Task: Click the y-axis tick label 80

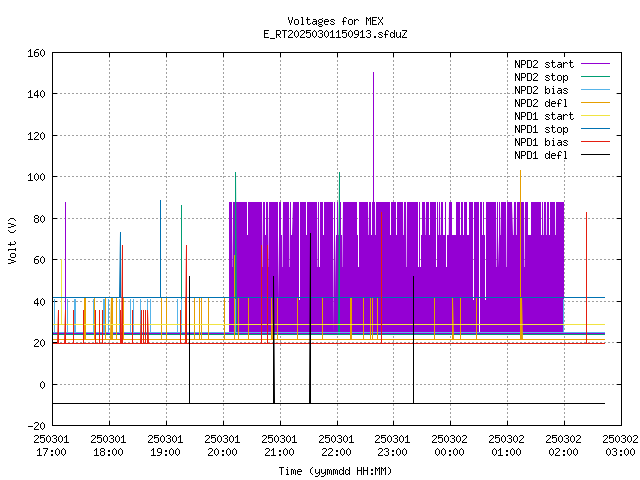Action: point(39,219)
